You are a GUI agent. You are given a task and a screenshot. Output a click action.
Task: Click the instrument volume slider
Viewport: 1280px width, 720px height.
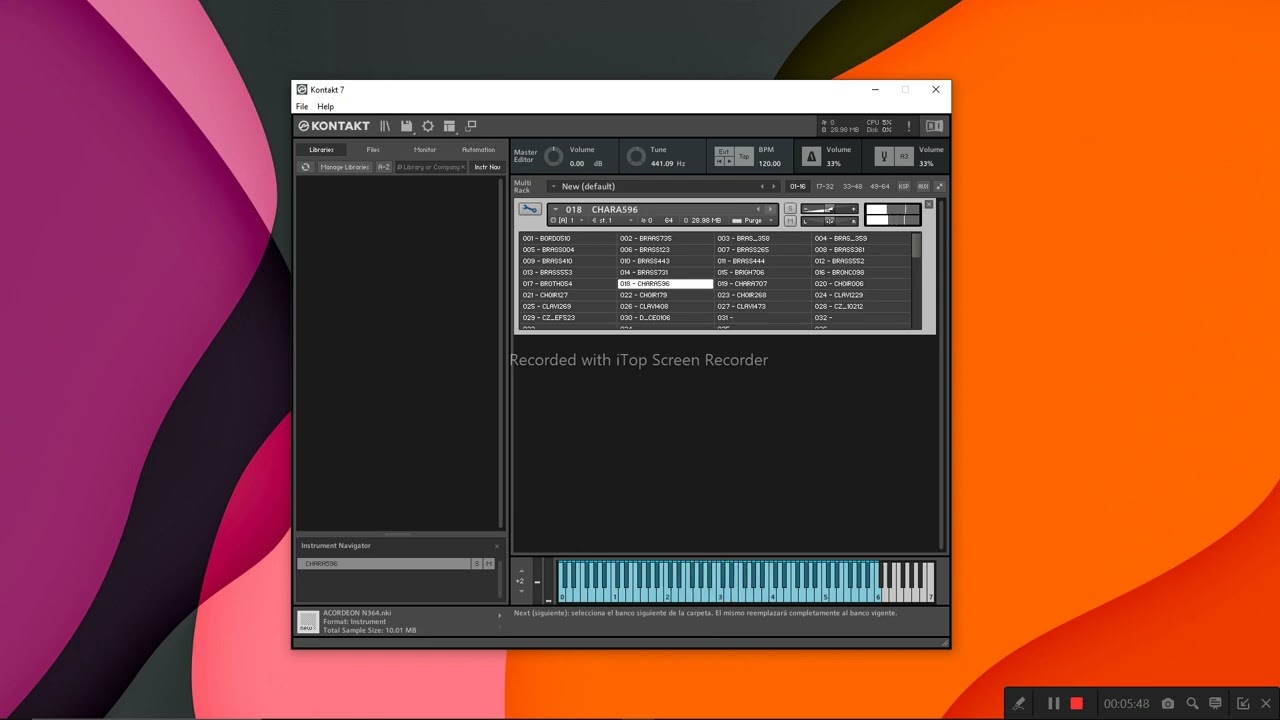pyautogui.click(x=829, y=209)
